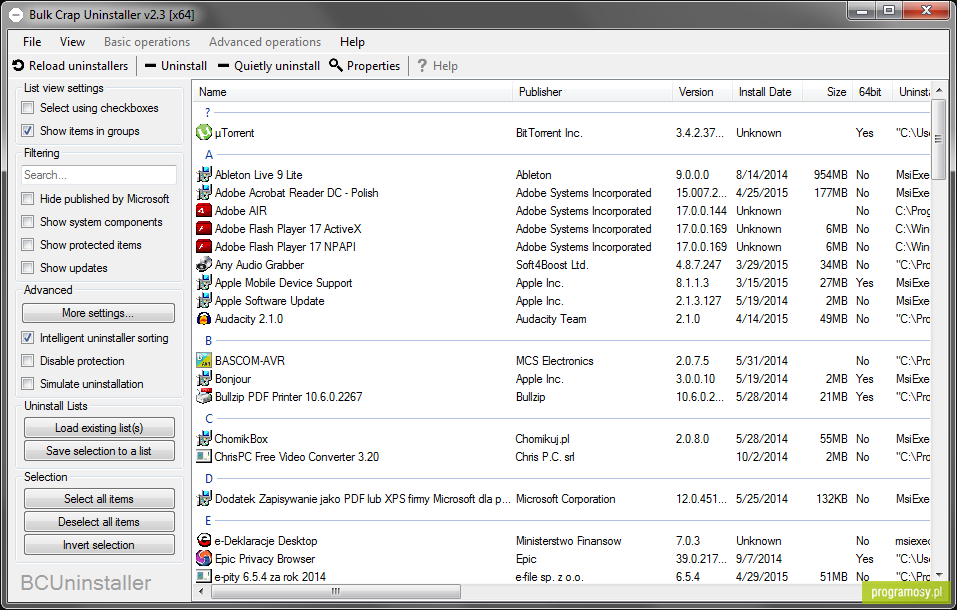
Task: Click the More settings... button
Action: 98,313
